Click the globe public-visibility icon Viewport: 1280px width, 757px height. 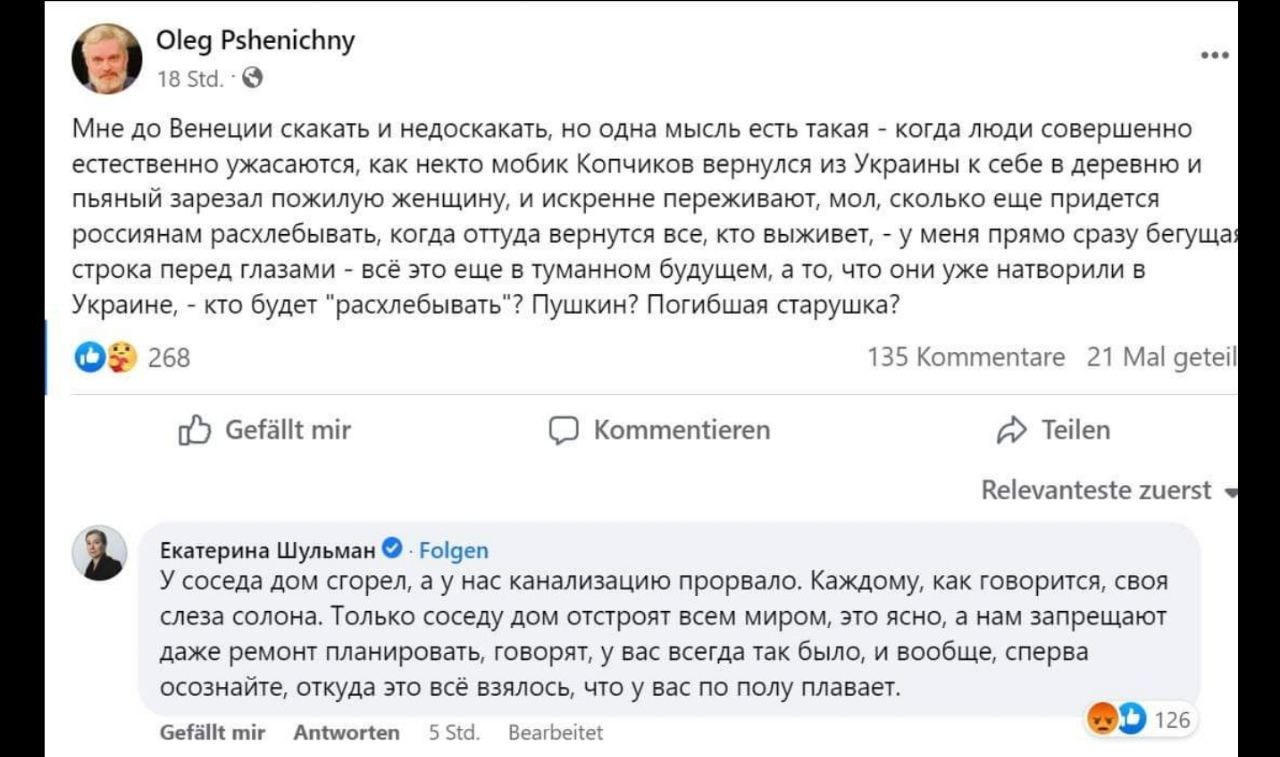[x=254, y=77]
